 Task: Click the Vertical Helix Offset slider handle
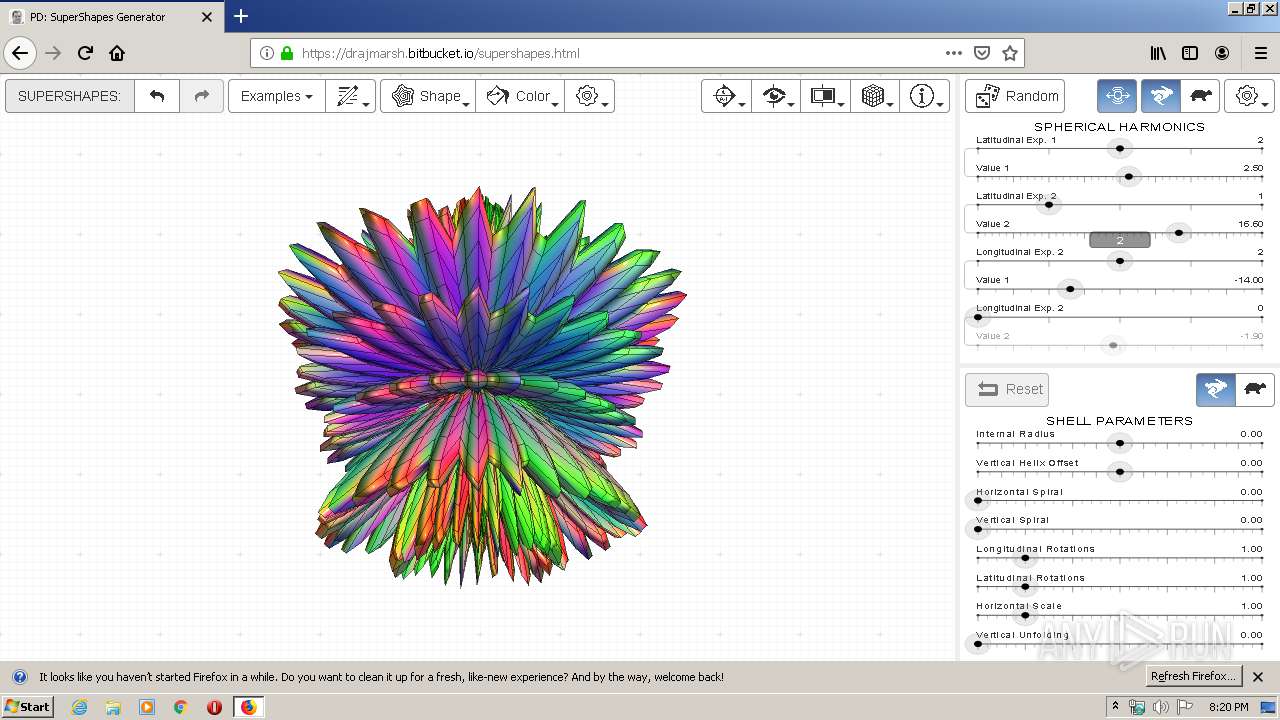[x=1120, y=472]
